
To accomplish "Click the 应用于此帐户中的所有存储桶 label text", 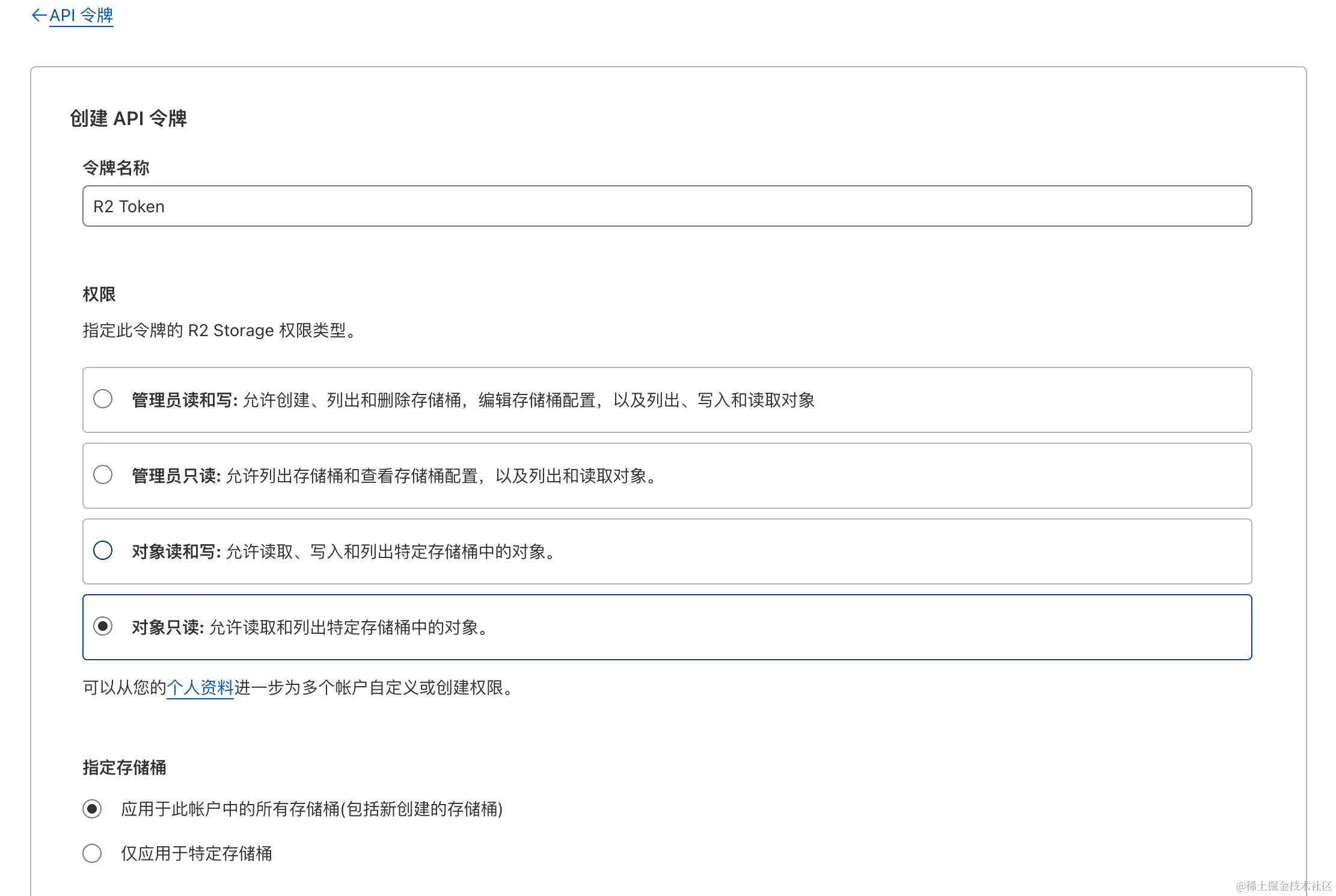I will click(x=311, y=809).
